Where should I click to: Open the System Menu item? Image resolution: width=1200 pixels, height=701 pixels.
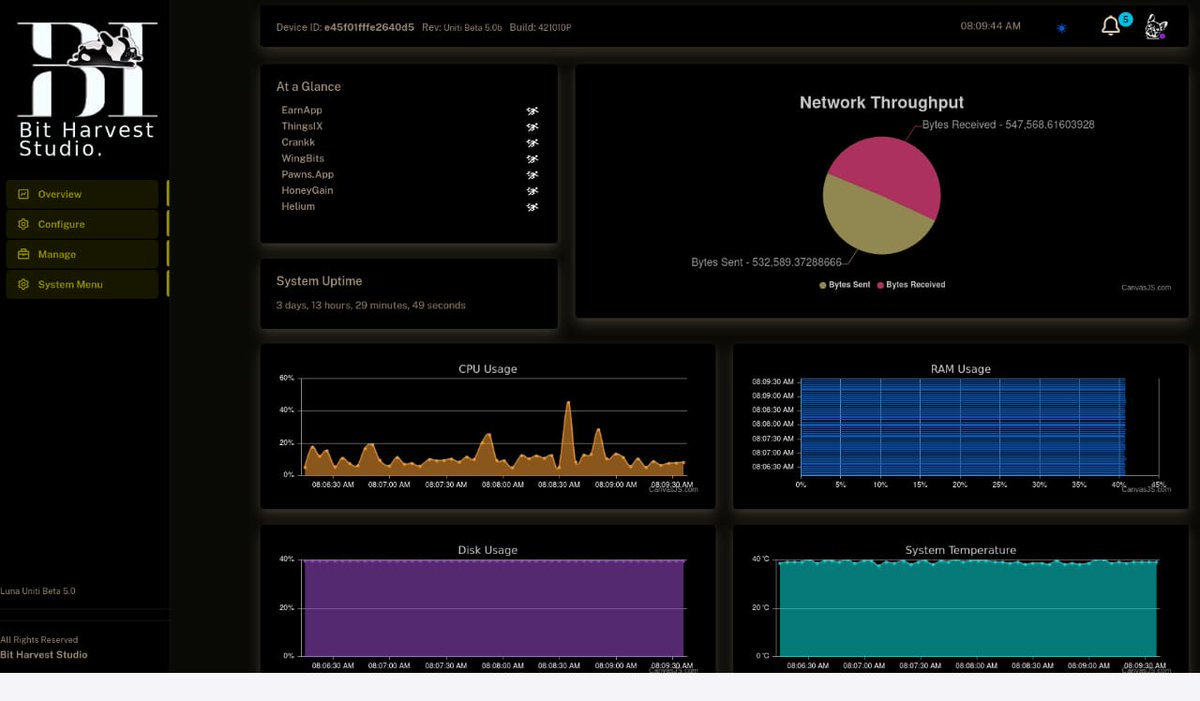coord(83,284)
